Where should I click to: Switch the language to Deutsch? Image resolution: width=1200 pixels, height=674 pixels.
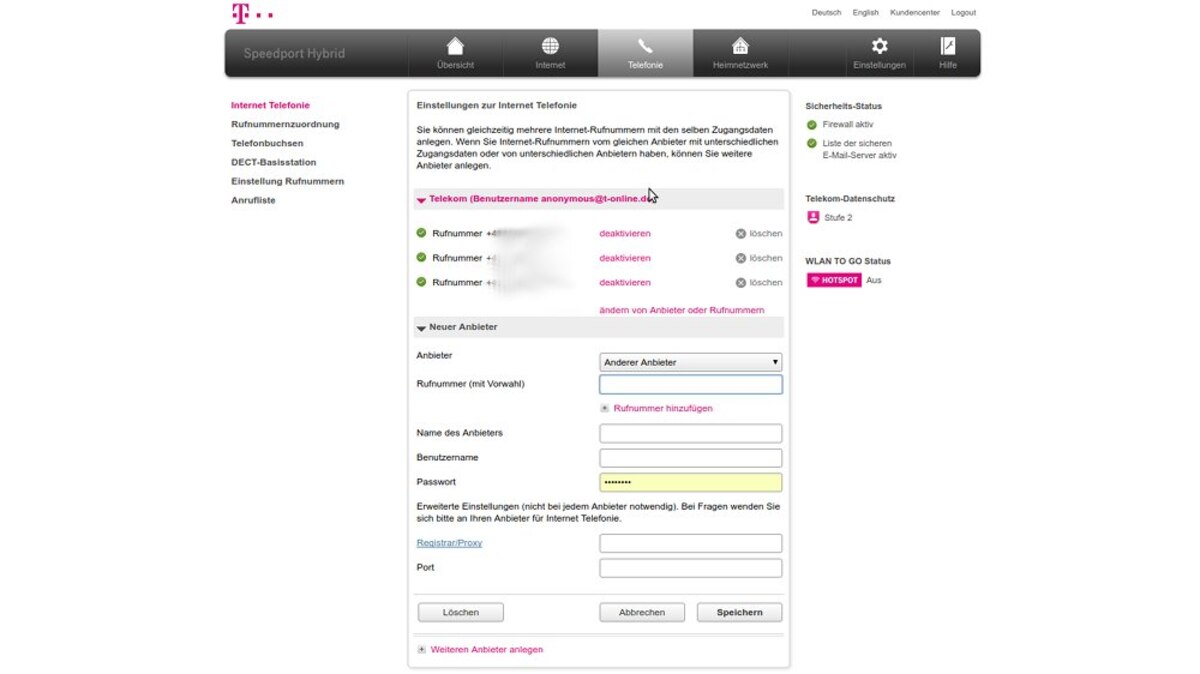826,13
